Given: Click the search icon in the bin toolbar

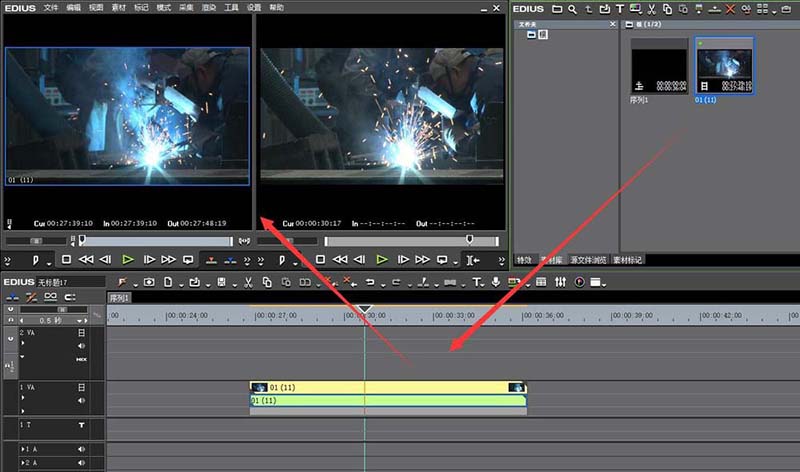Looking at the screenshot, I should point(571,9).
